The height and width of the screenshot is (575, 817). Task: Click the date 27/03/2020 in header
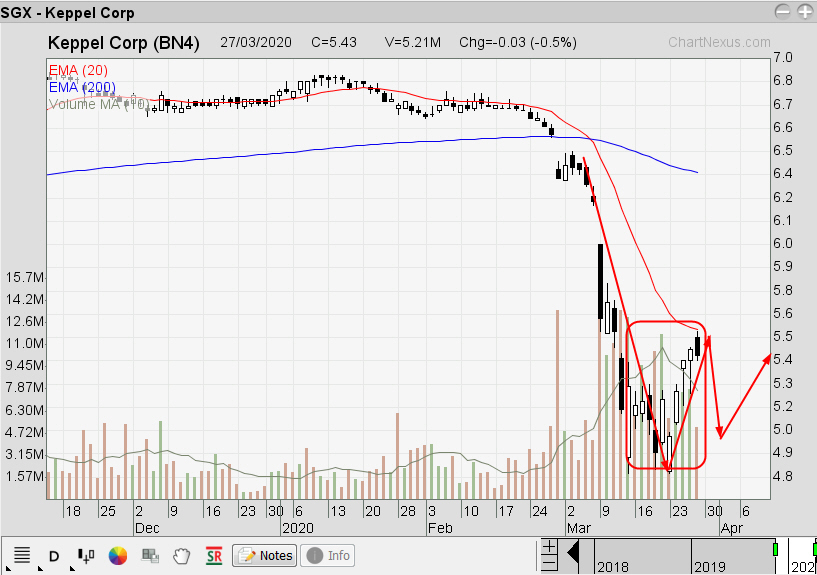pos(256,42)
